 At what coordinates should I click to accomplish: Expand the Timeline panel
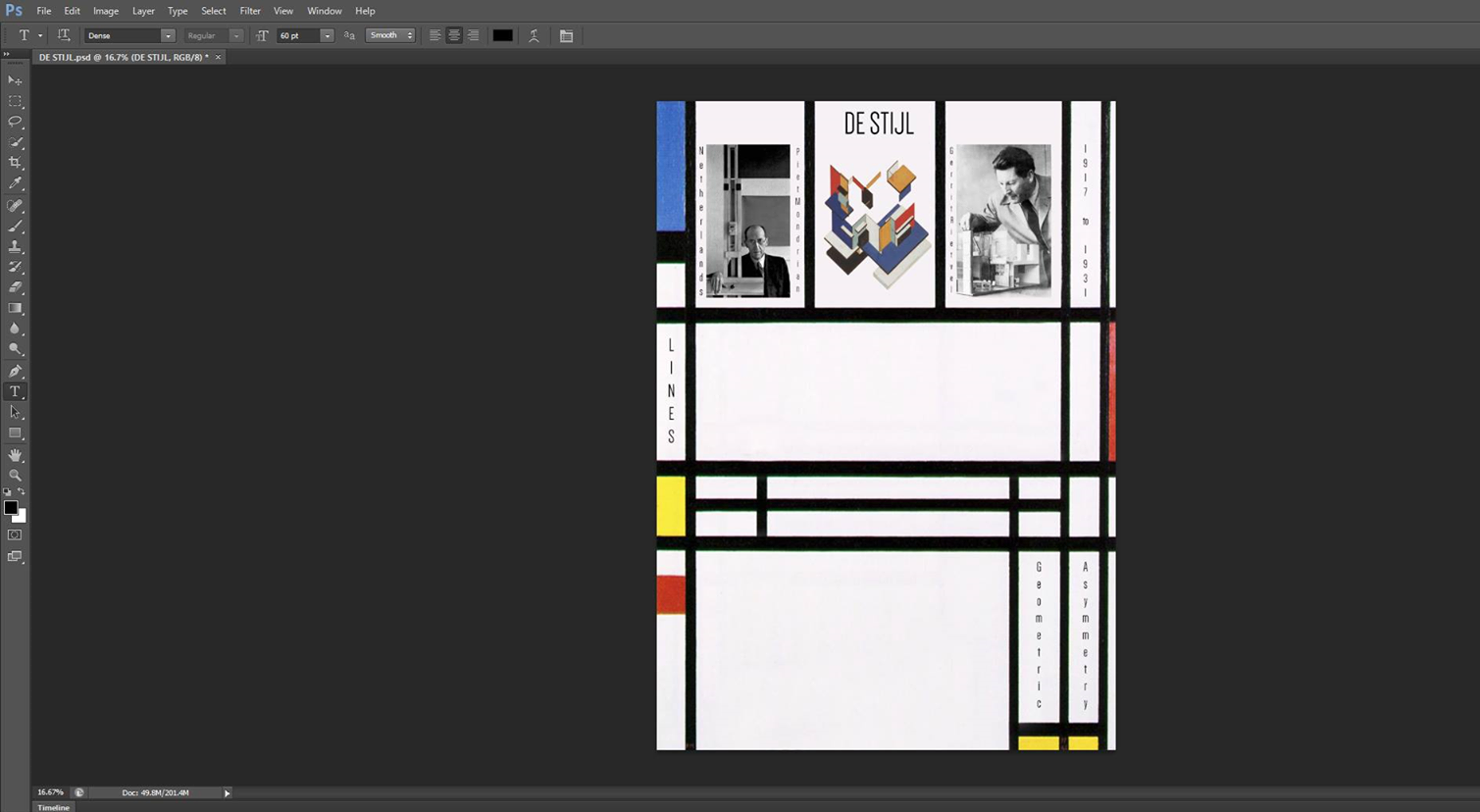point(52,807)
